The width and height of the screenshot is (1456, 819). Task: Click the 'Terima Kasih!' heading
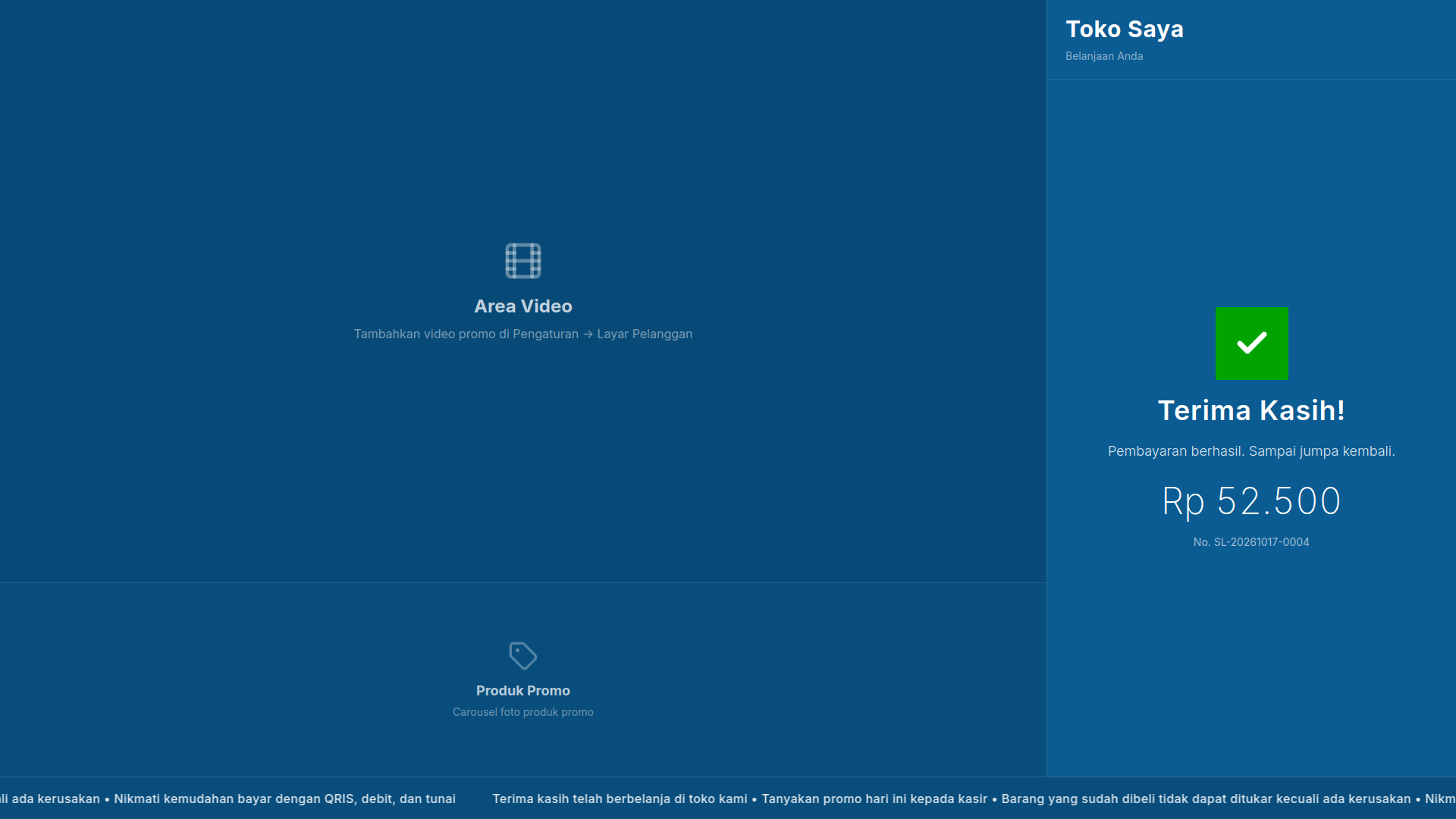[x=1251, y=410]
